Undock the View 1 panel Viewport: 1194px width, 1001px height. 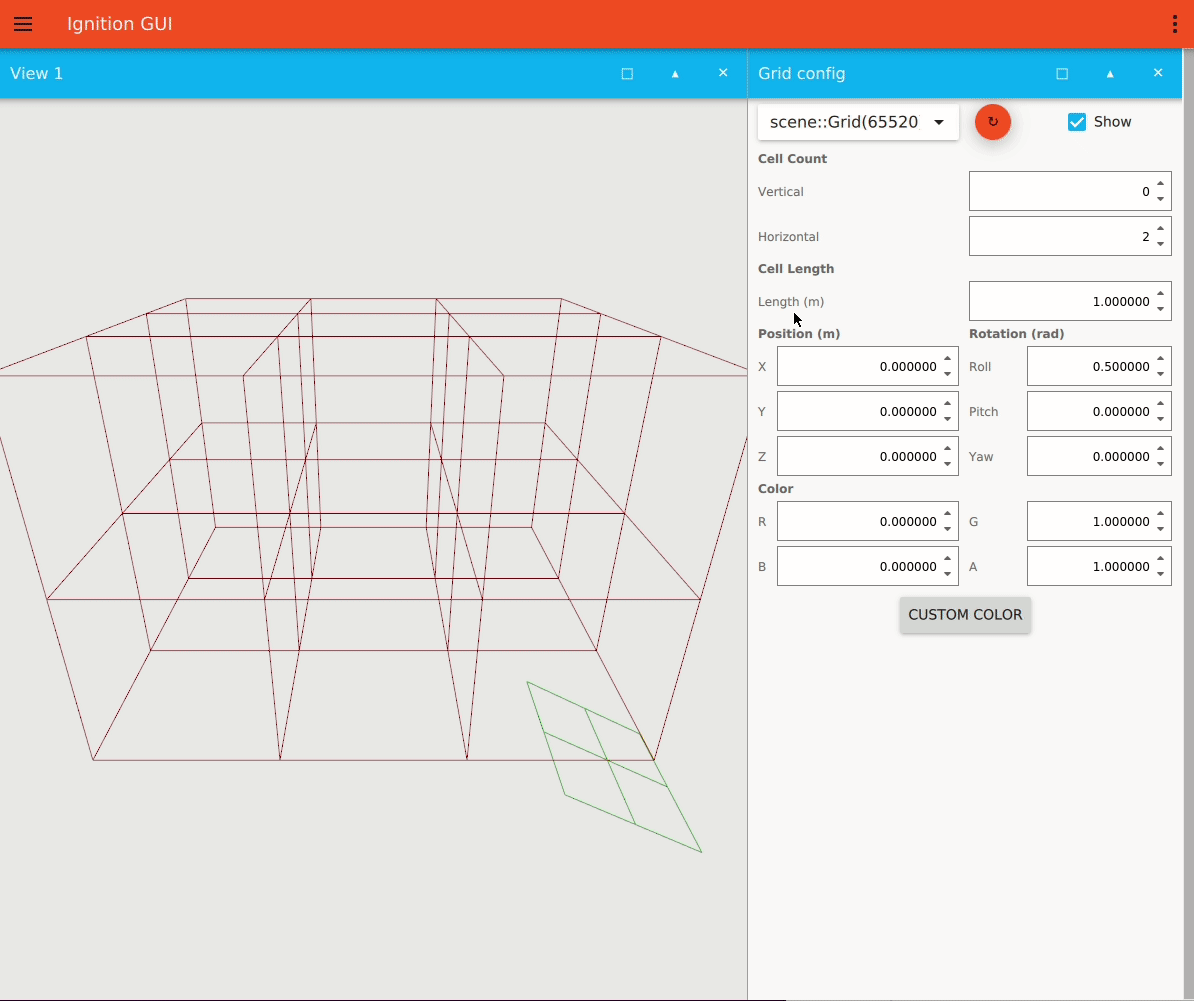click(627, 74)
